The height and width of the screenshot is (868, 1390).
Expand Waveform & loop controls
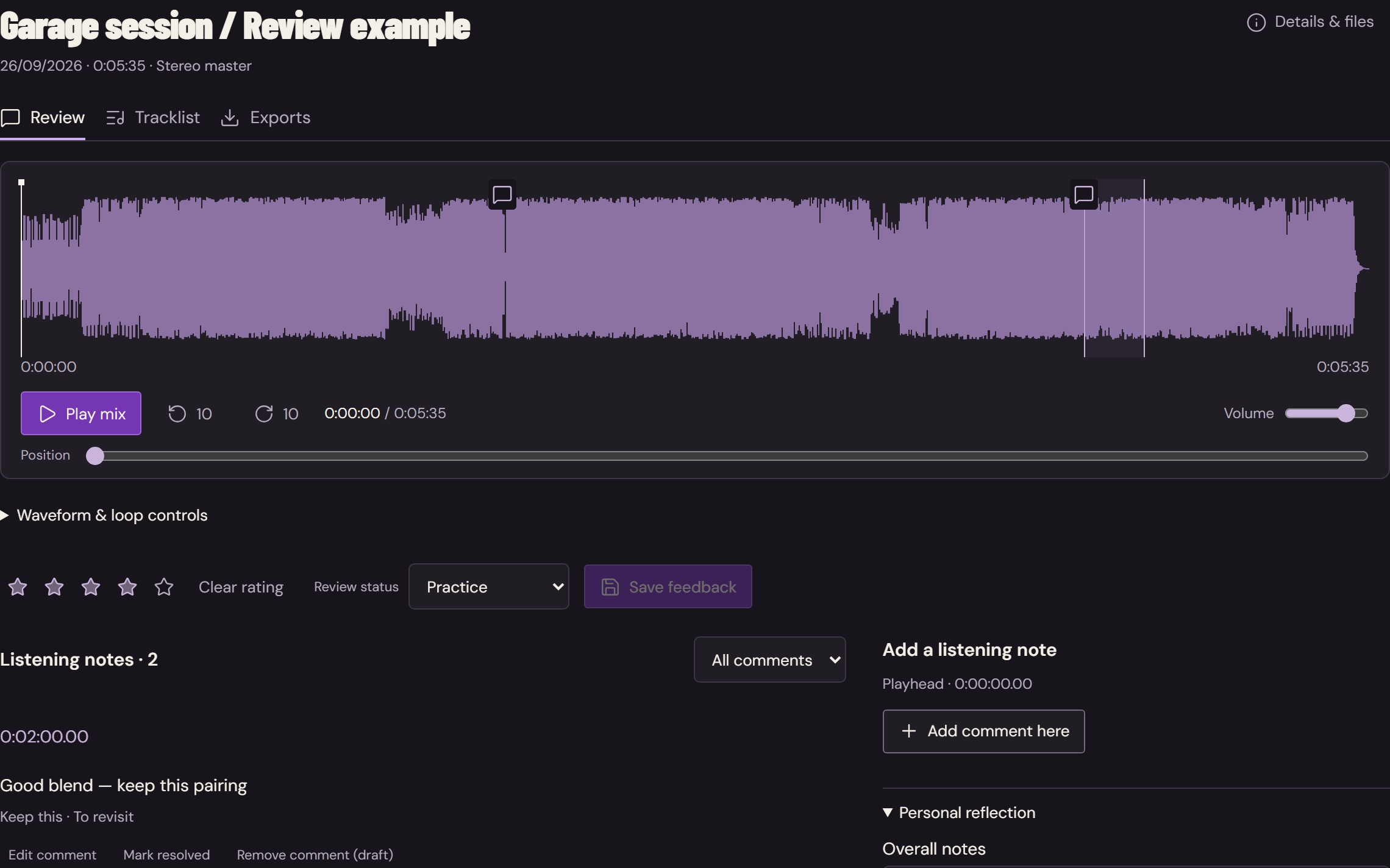(104, 515)
